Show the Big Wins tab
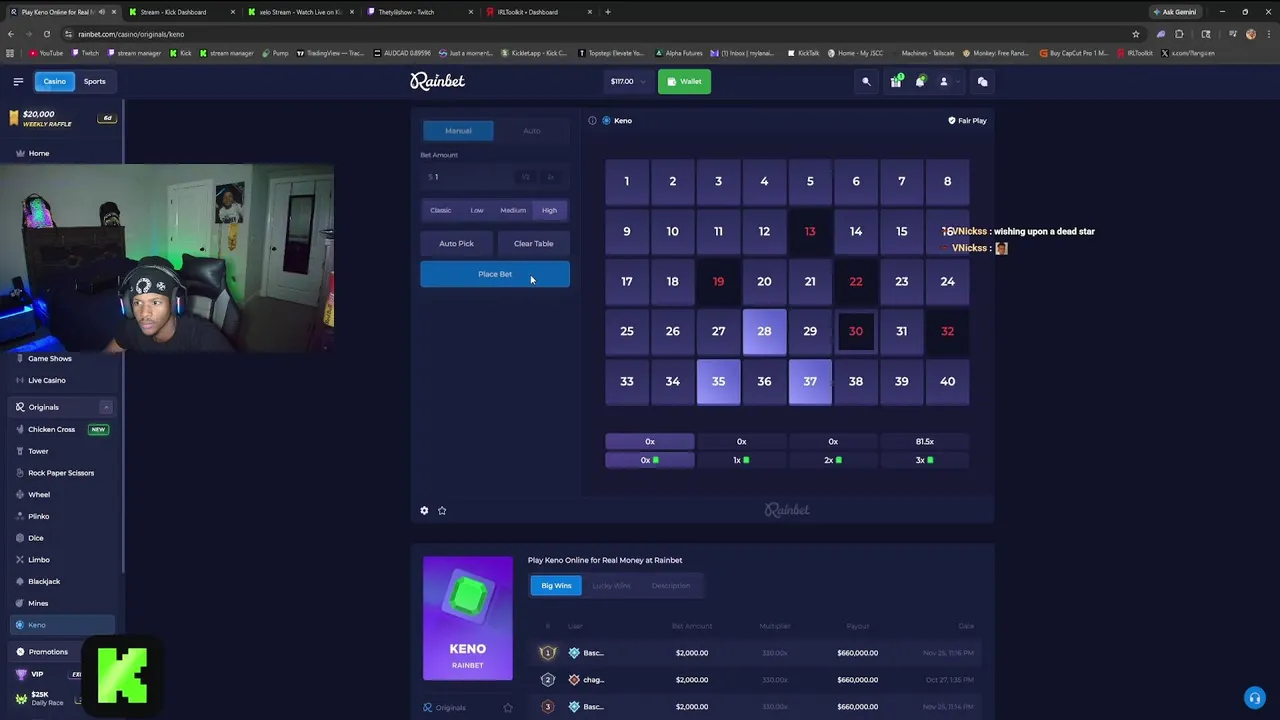1280x720 pixels. (x=556, y=586)
